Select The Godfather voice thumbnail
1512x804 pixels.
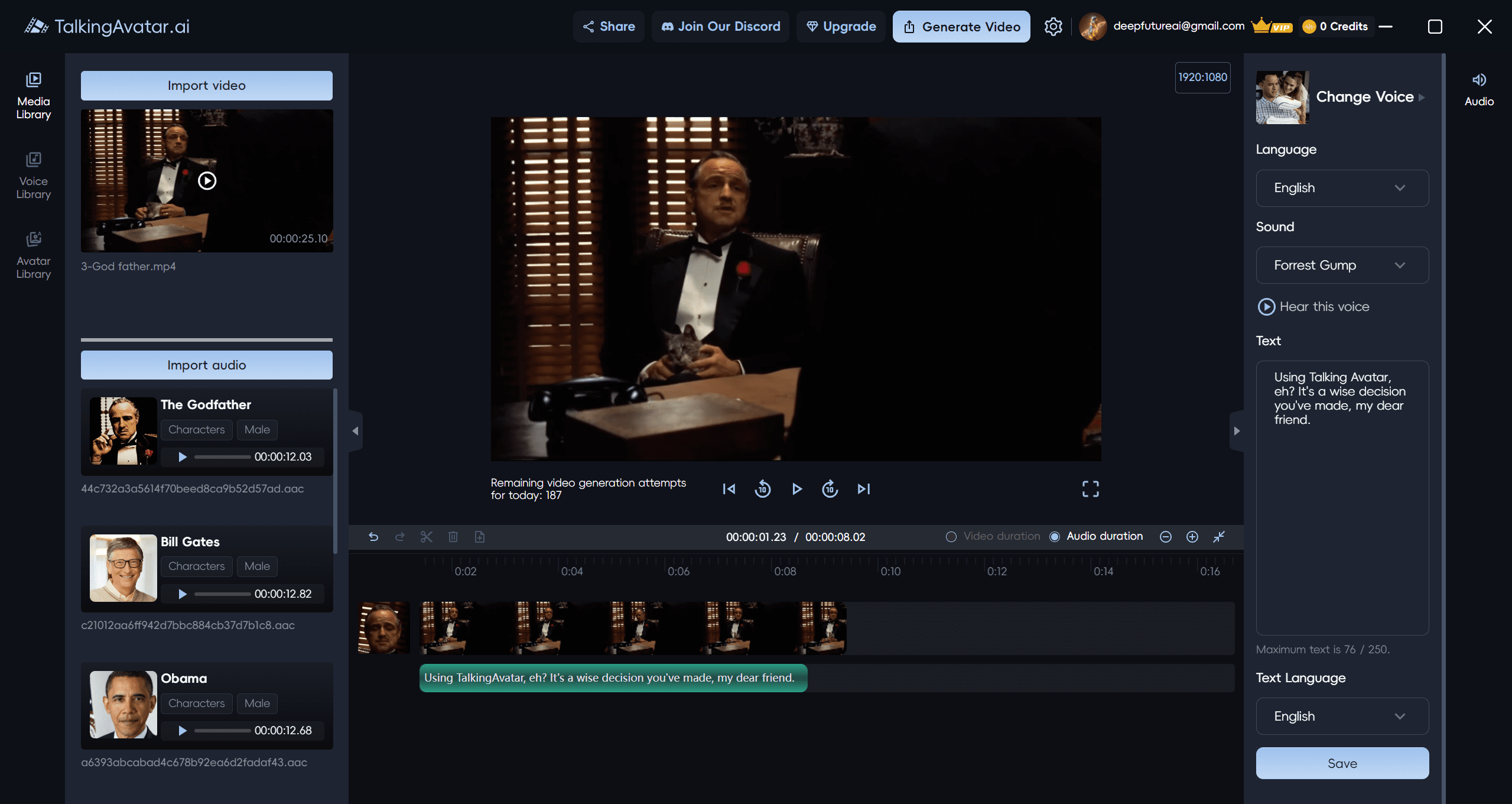[x=123, y=431]
